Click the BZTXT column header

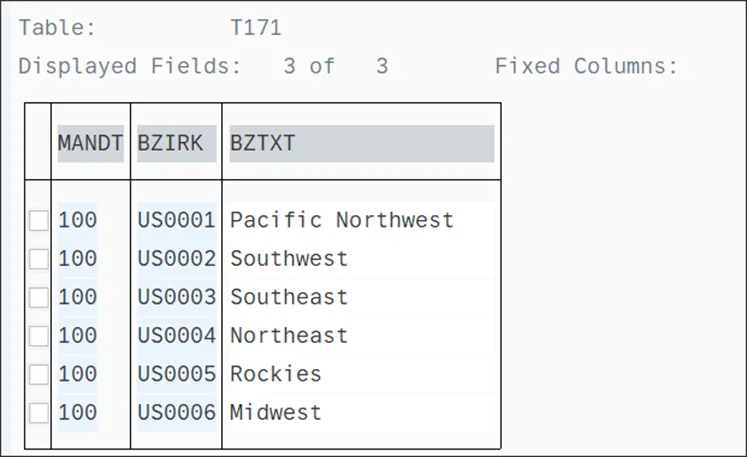360,143
